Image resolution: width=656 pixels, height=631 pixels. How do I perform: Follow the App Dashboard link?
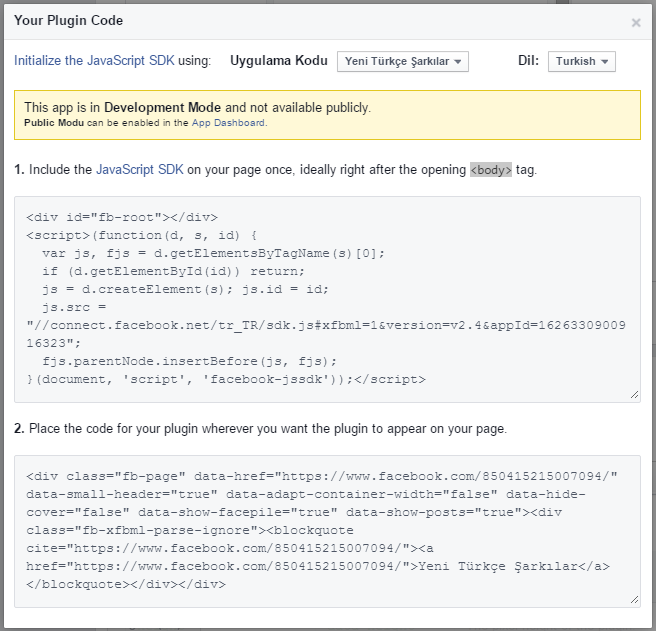pos(228,123)
